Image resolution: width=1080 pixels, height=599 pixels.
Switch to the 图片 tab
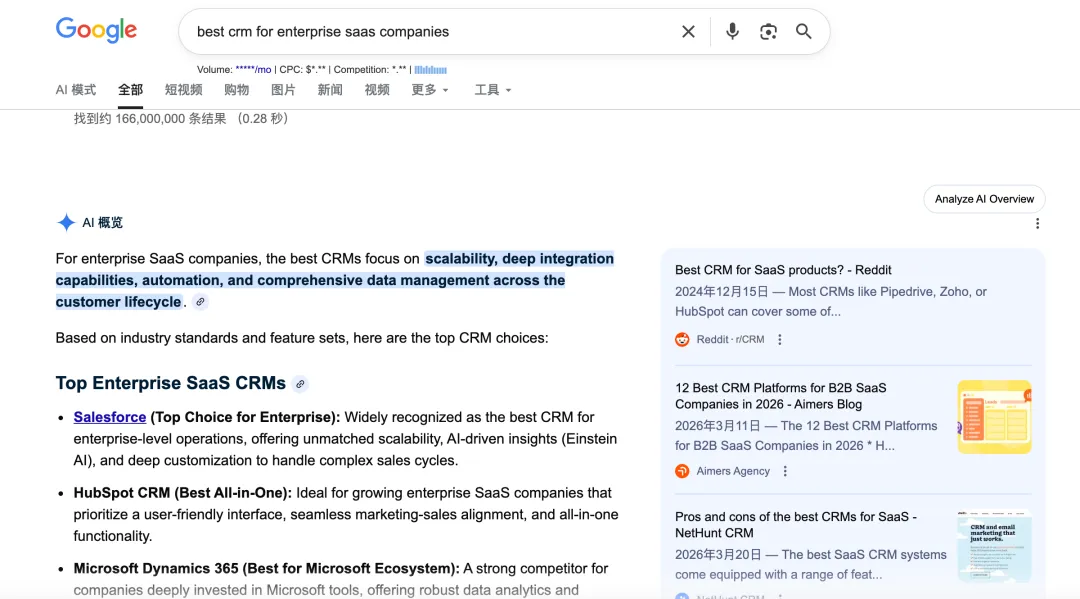[x=283, y=90]
